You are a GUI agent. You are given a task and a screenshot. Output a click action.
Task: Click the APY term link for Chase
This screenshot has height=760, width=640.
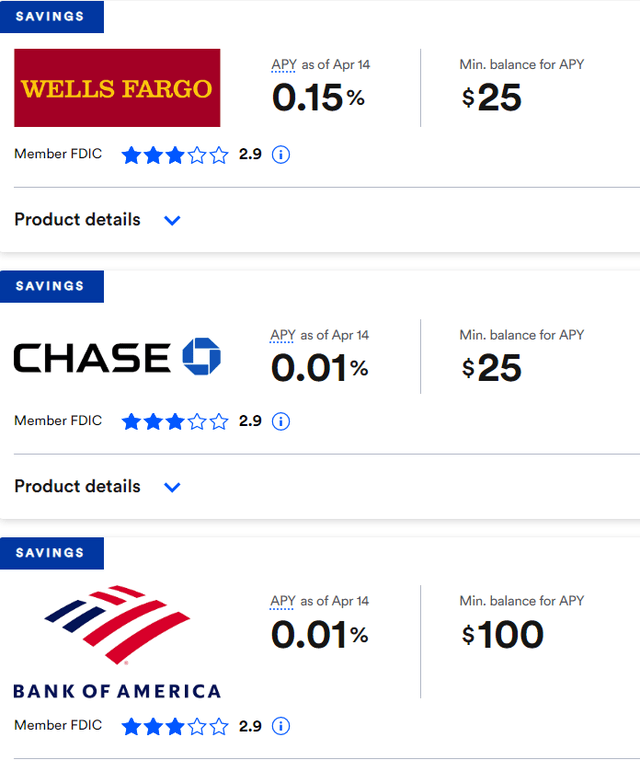283,335
